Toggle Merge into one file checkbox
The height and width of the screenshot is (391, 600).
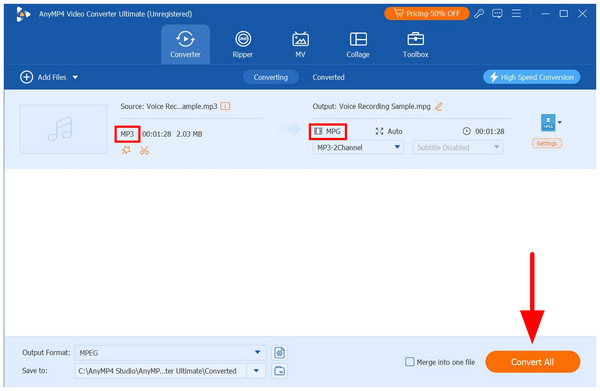tap(409, 362)
